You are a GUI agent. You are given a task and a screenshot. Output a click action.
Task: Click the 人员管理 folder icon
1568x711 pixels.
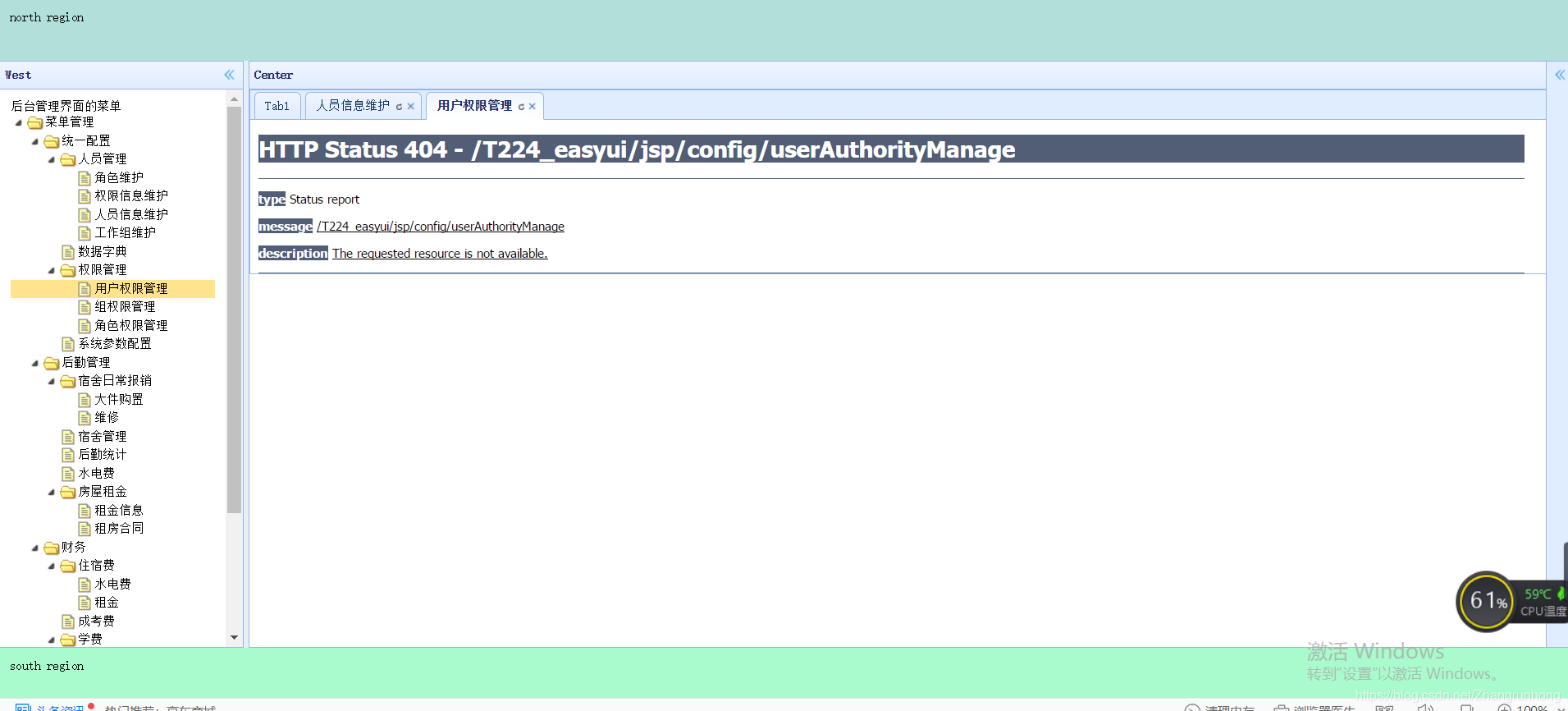point(68,159)
